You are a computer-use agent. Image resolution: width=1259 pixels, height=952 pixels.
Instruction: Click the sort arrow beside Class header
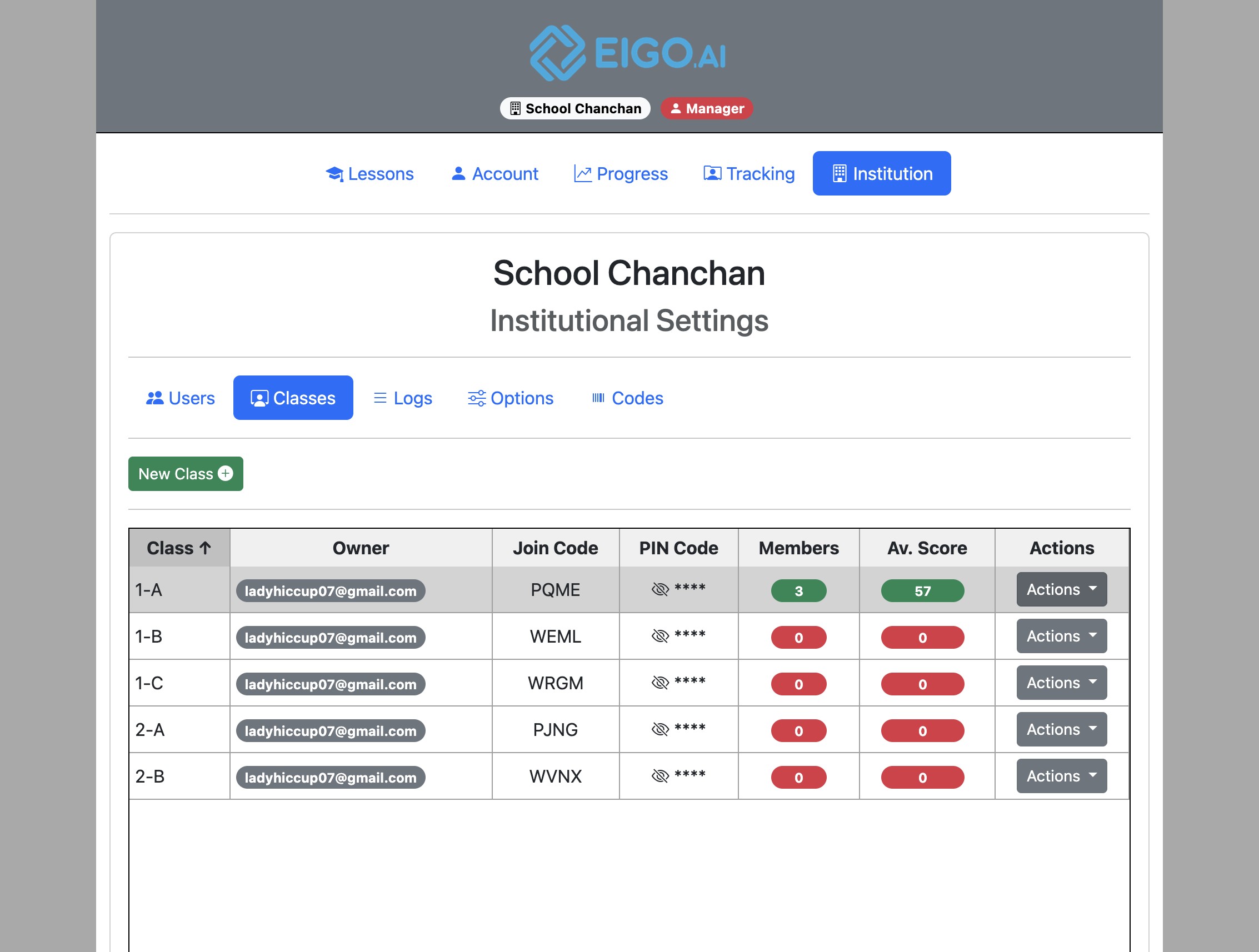click(x=206, y=548)
